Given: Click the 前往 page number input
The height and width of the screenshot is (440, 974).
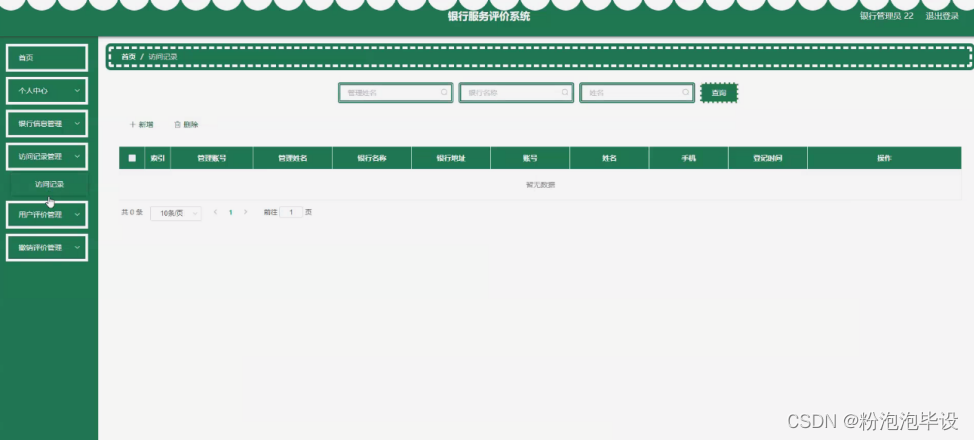Looking at the screenshot, I should pyautogui.click(x=291, y=212).
